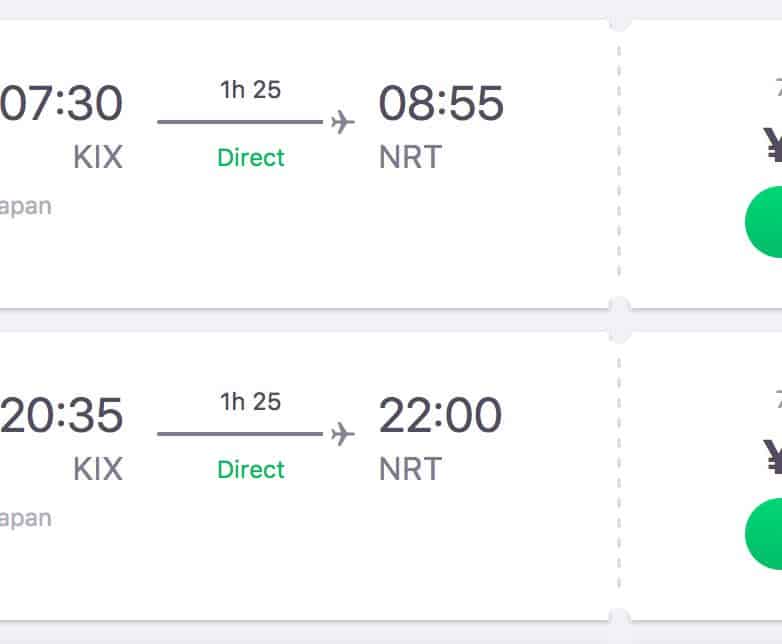The image size is (782, 644).
Task: Click the Direct label on the second flight
Action: tap(251, 469)
